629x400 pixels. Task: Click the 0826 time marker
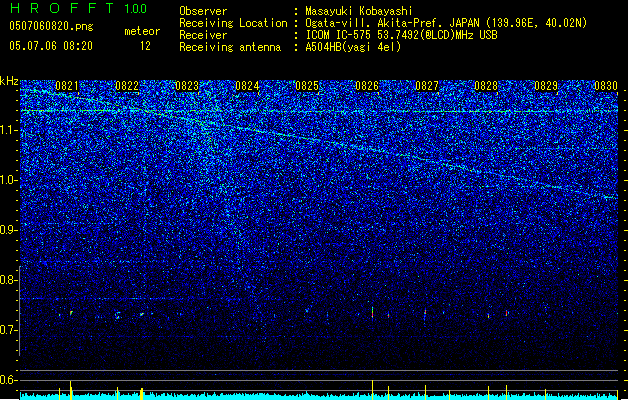[x=367, y=86]
